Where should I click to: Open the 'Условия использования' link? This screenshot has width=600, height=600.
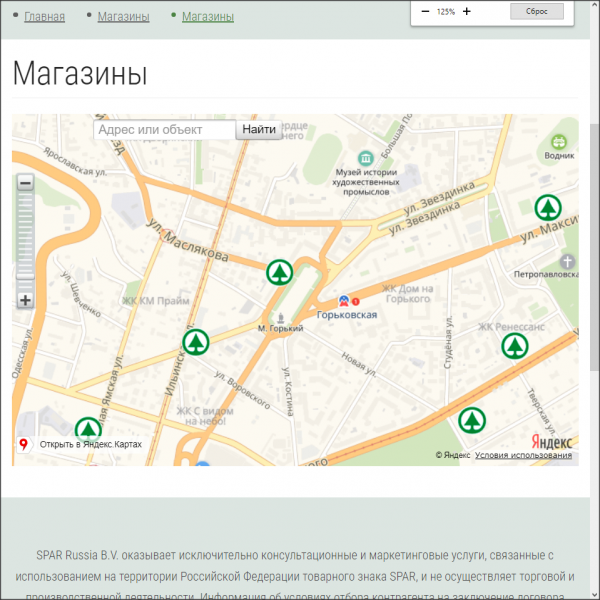pos(523,455)
